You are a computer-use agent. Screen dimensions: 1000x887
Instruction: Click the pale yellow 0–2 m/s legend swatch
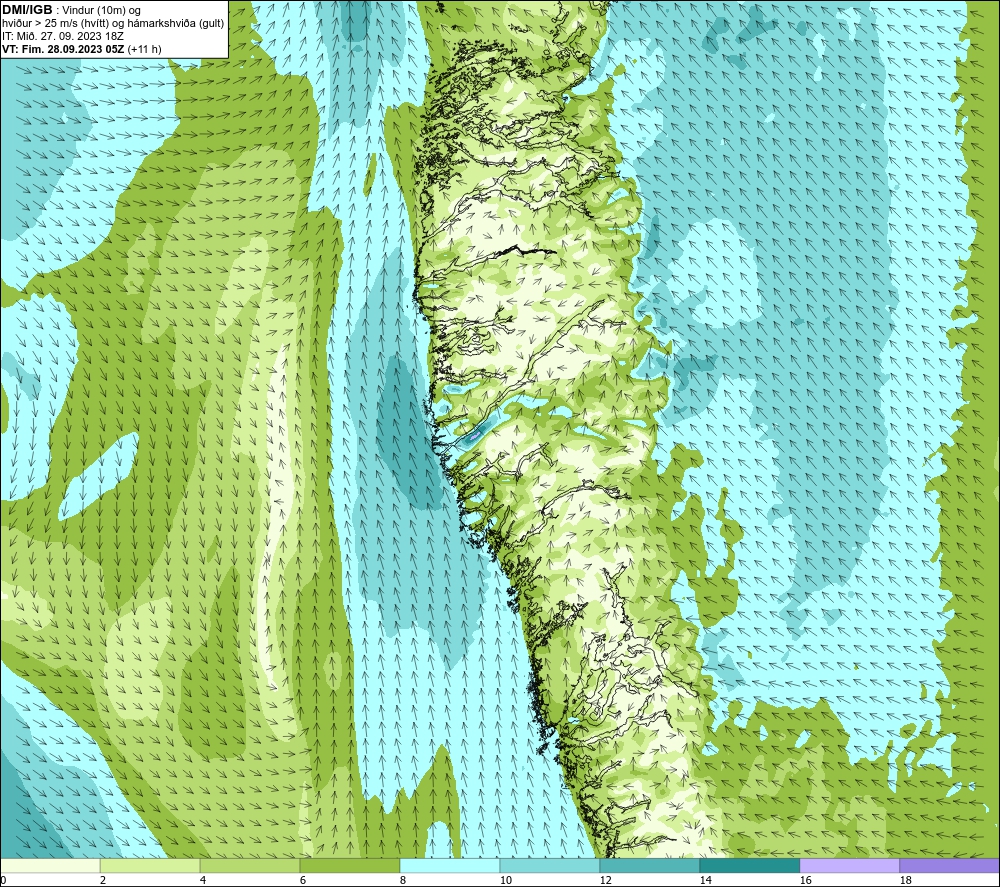50,866
